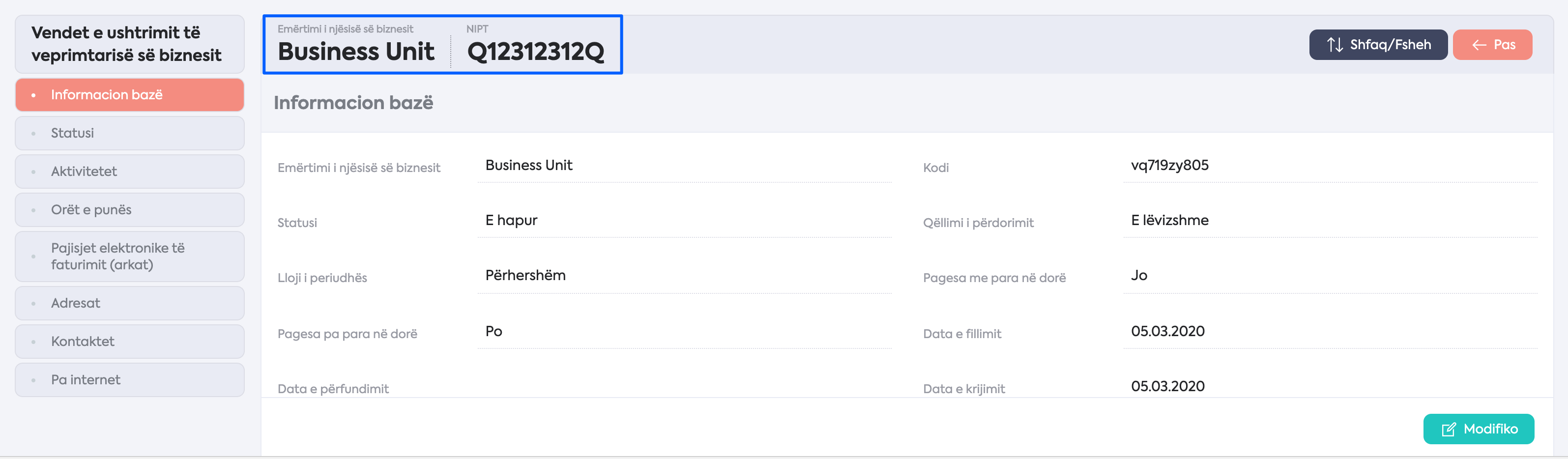Go back using the Pas button
Viewport: 1568px width, 459px height.
pos(1492,44)
